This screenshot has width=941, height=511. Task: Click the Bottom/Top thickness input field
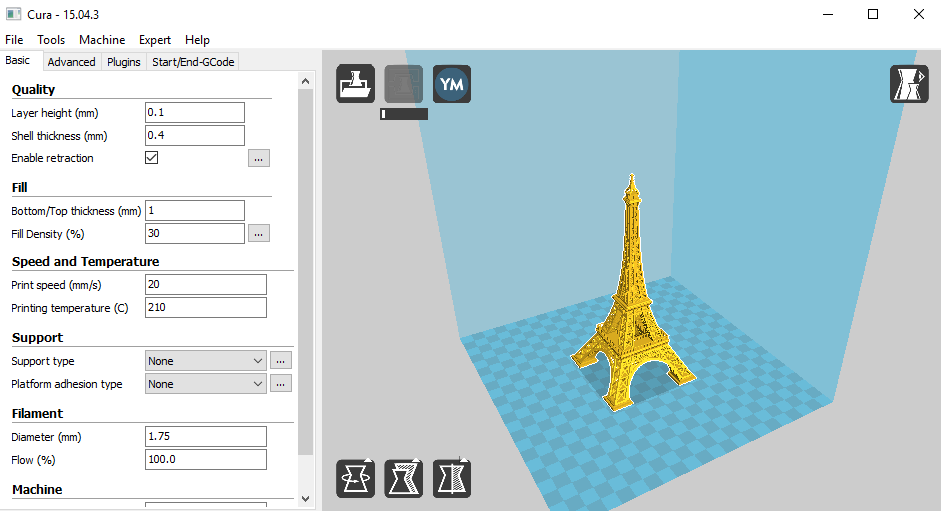tap(195, 210)
